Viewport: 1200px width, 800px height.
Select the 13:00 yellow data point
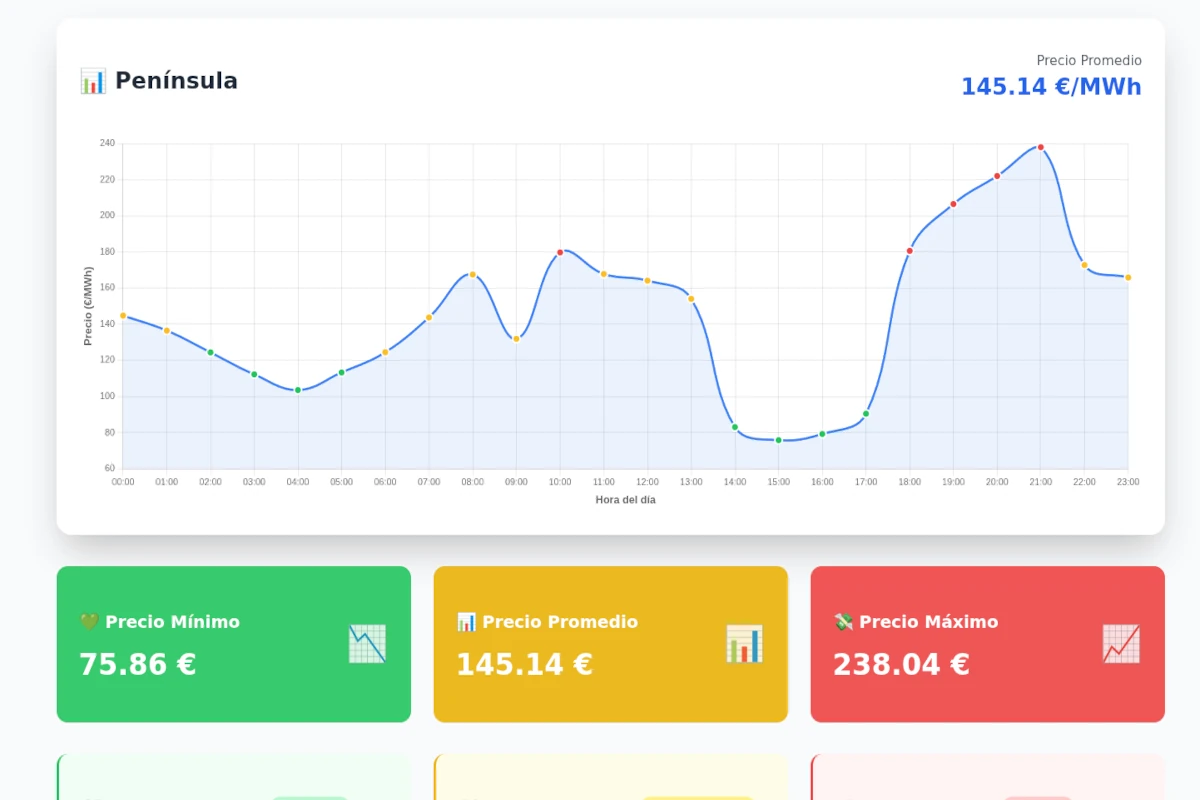(691, 299)
